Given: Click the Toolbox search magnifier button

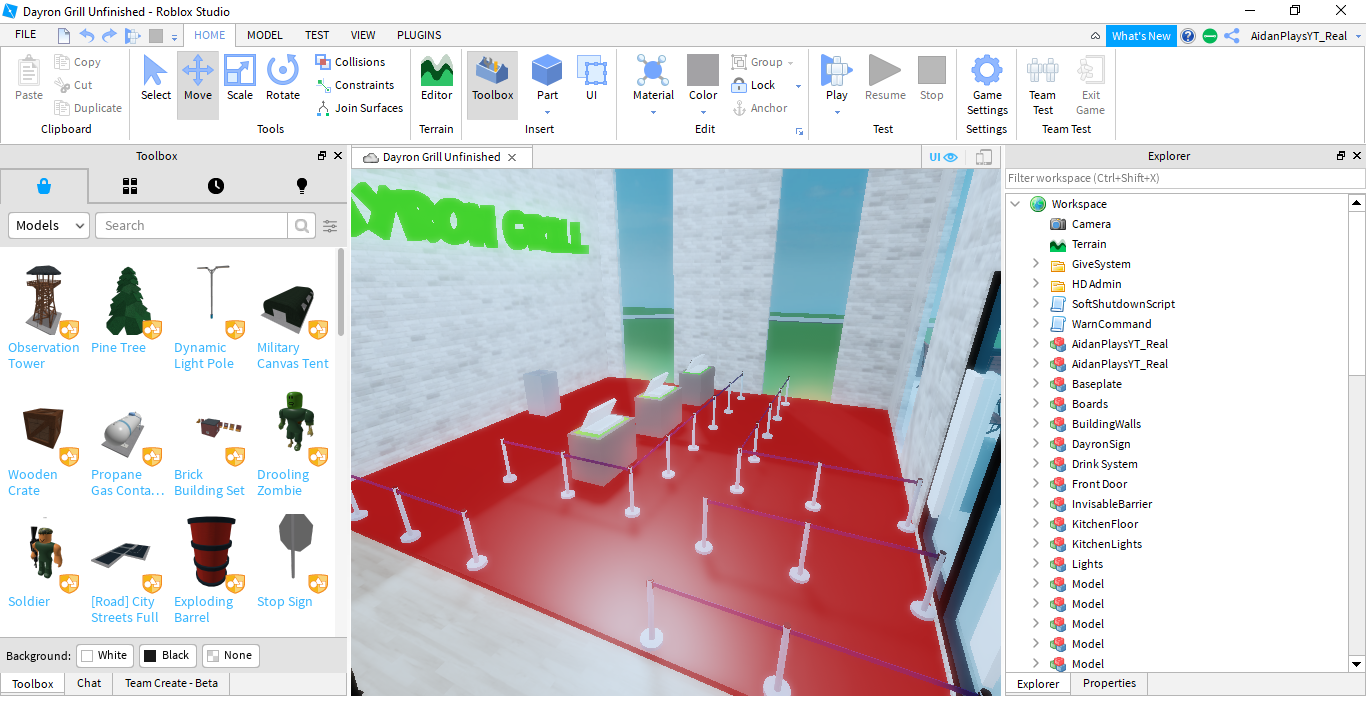Looking at the screenshot, I should pyautogui.click(x=301, y=226).
